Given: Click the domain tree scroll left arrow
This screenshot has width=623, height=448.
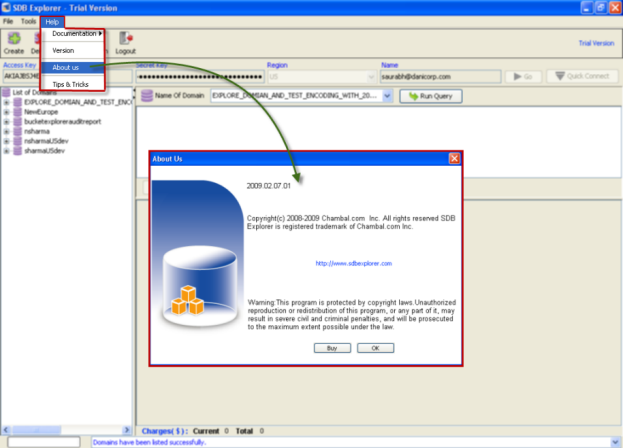Looking at the screenshot, I should click(x=6, y=430).
